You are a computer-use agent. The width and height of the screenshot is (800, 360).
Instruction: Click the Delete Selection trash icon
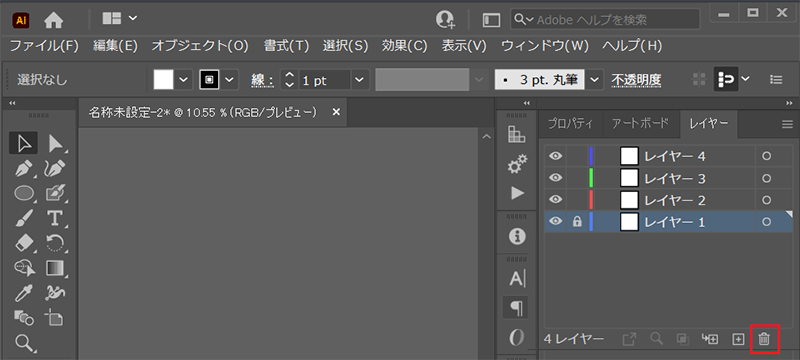(x=764, y=338)
